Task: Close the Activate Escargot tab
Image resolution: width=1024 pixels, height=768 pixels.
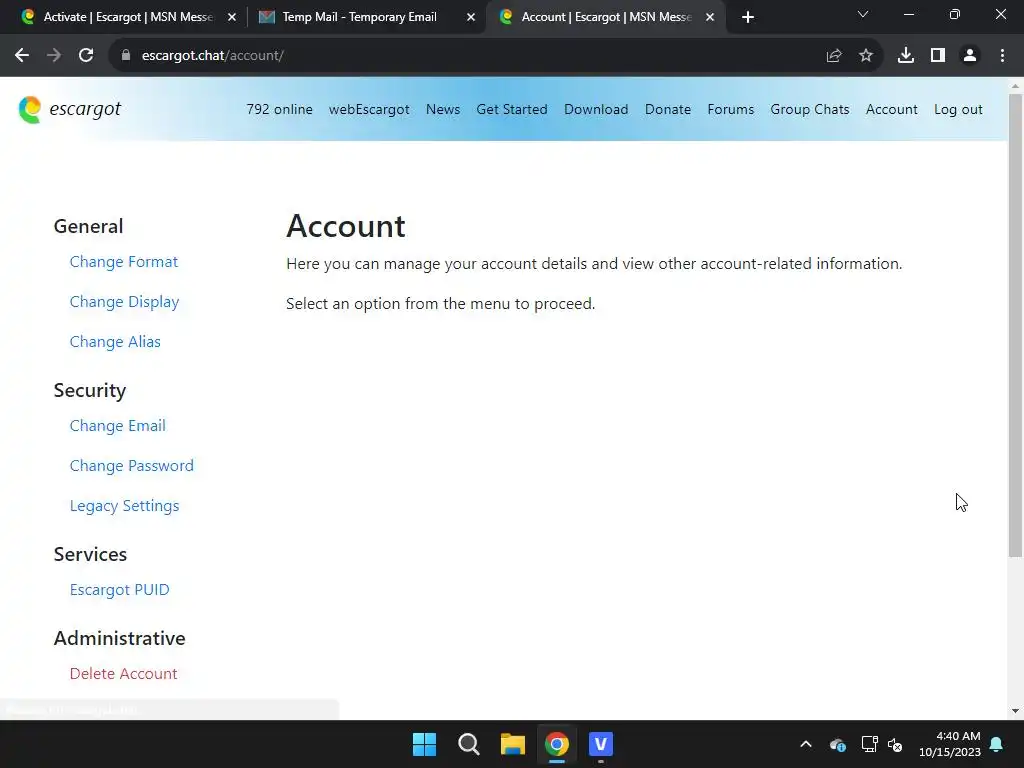Action: click(232, 17)
